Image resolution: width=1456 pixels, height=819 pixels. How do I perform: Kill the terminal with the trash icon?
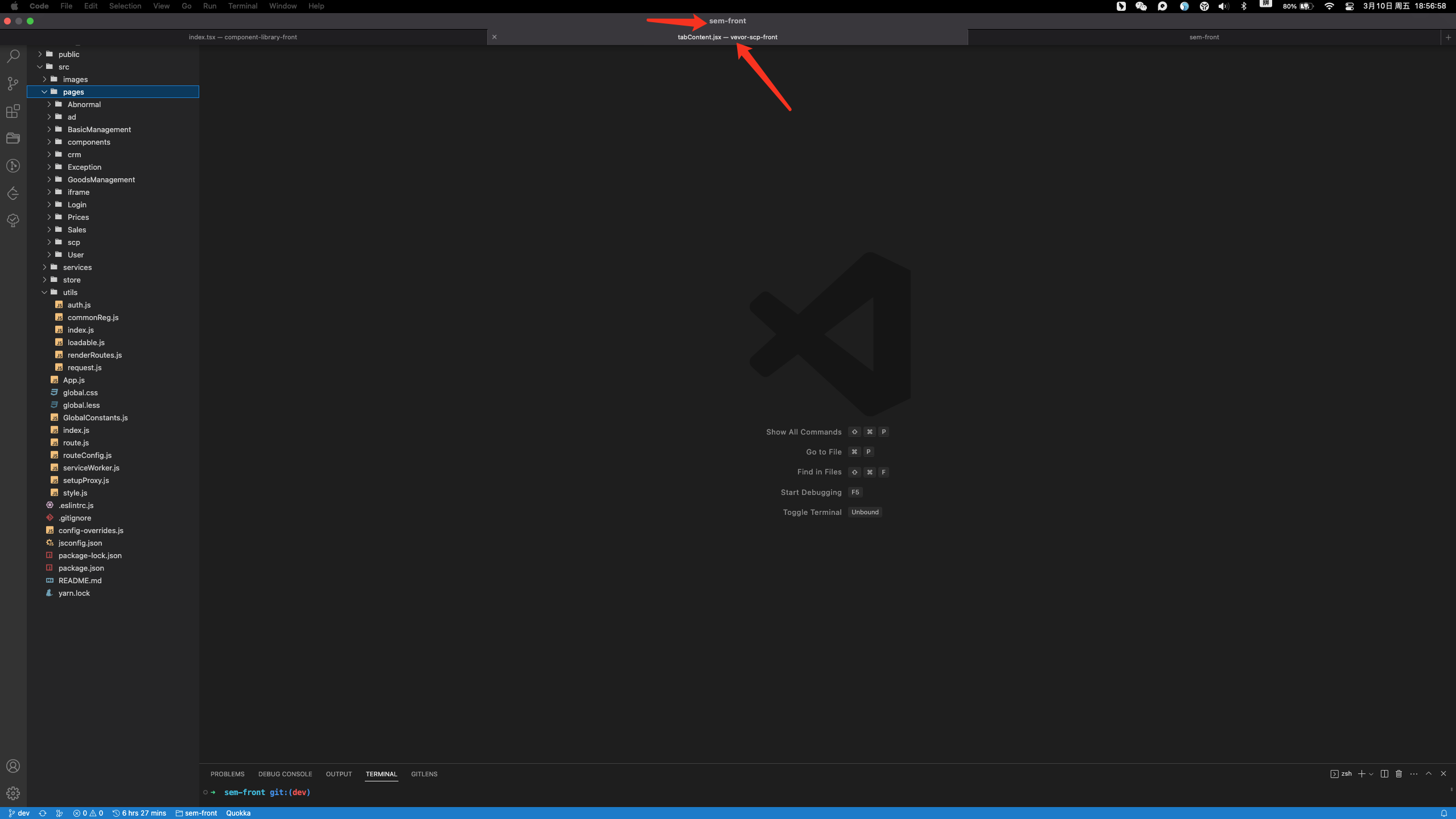[x=1398, y=773]
